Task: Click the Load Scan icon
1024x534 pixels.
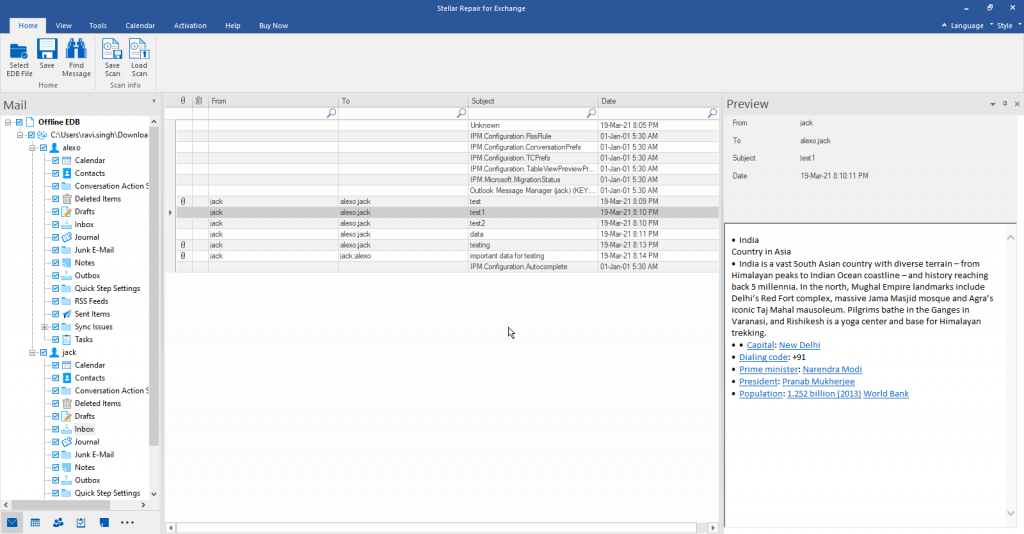Action: click(139, 58)
